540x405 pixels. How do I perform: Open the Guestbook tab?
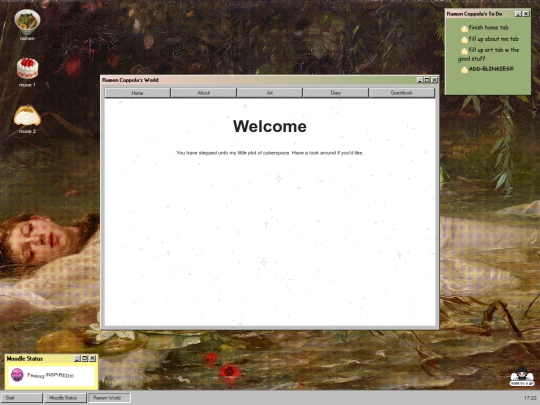pos(402,93)
